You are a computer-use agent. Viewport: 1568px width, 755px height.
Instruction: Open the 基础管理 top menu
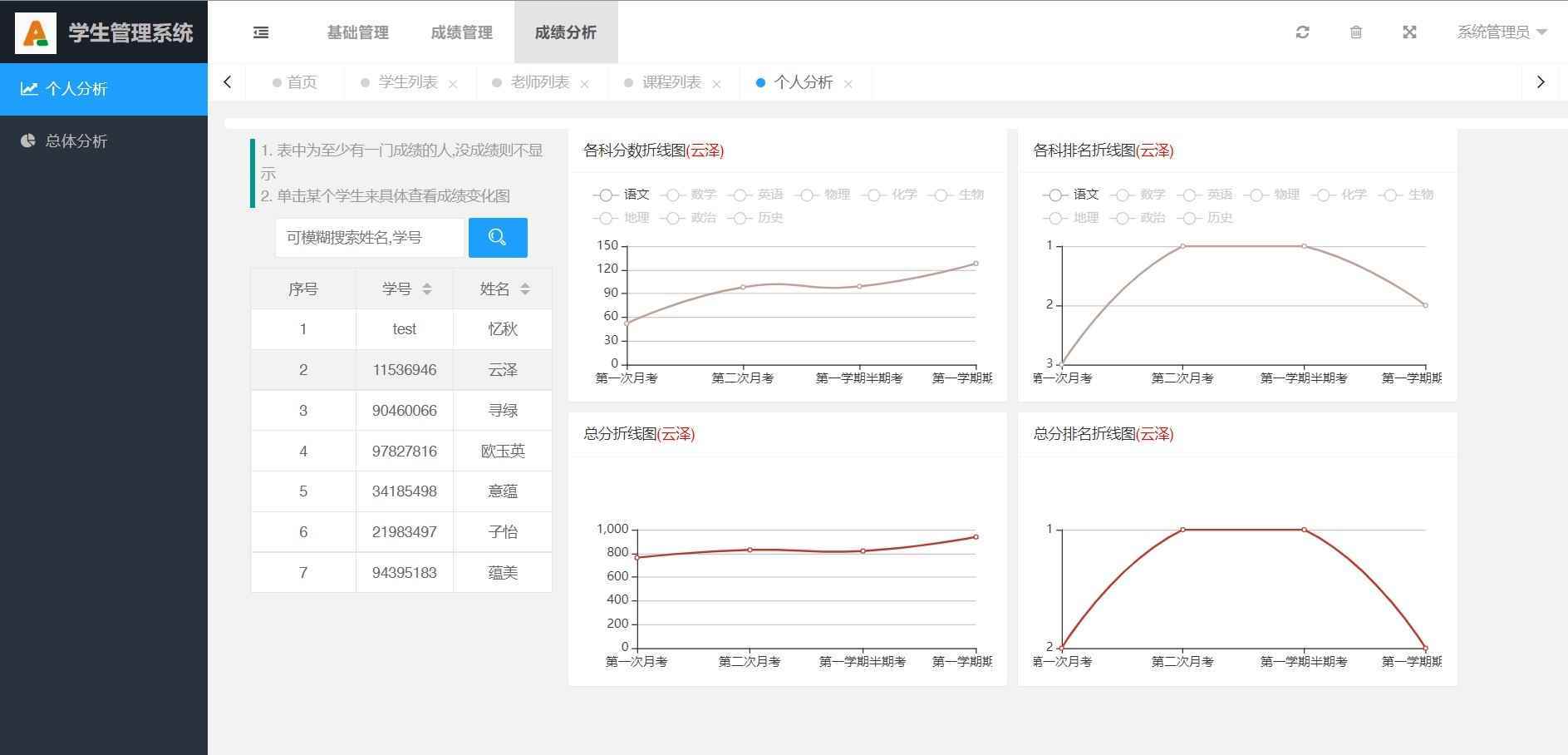click(x=357, y=32)
